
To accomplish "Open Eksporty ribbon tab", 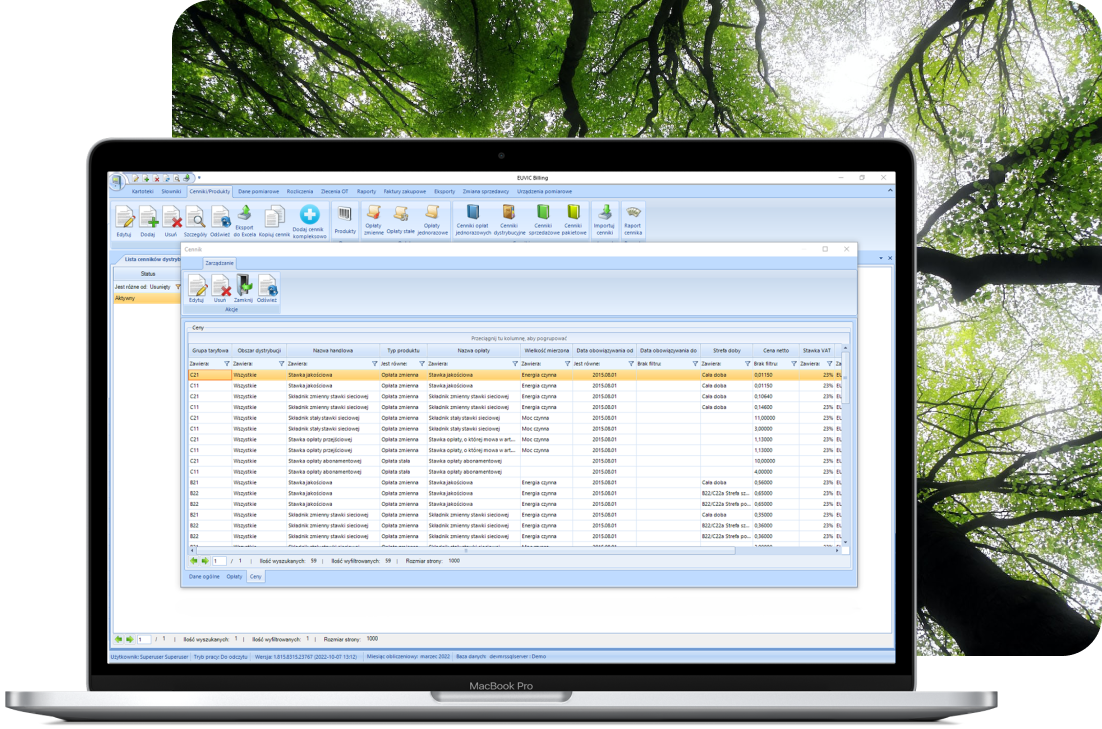I will 444,191.
